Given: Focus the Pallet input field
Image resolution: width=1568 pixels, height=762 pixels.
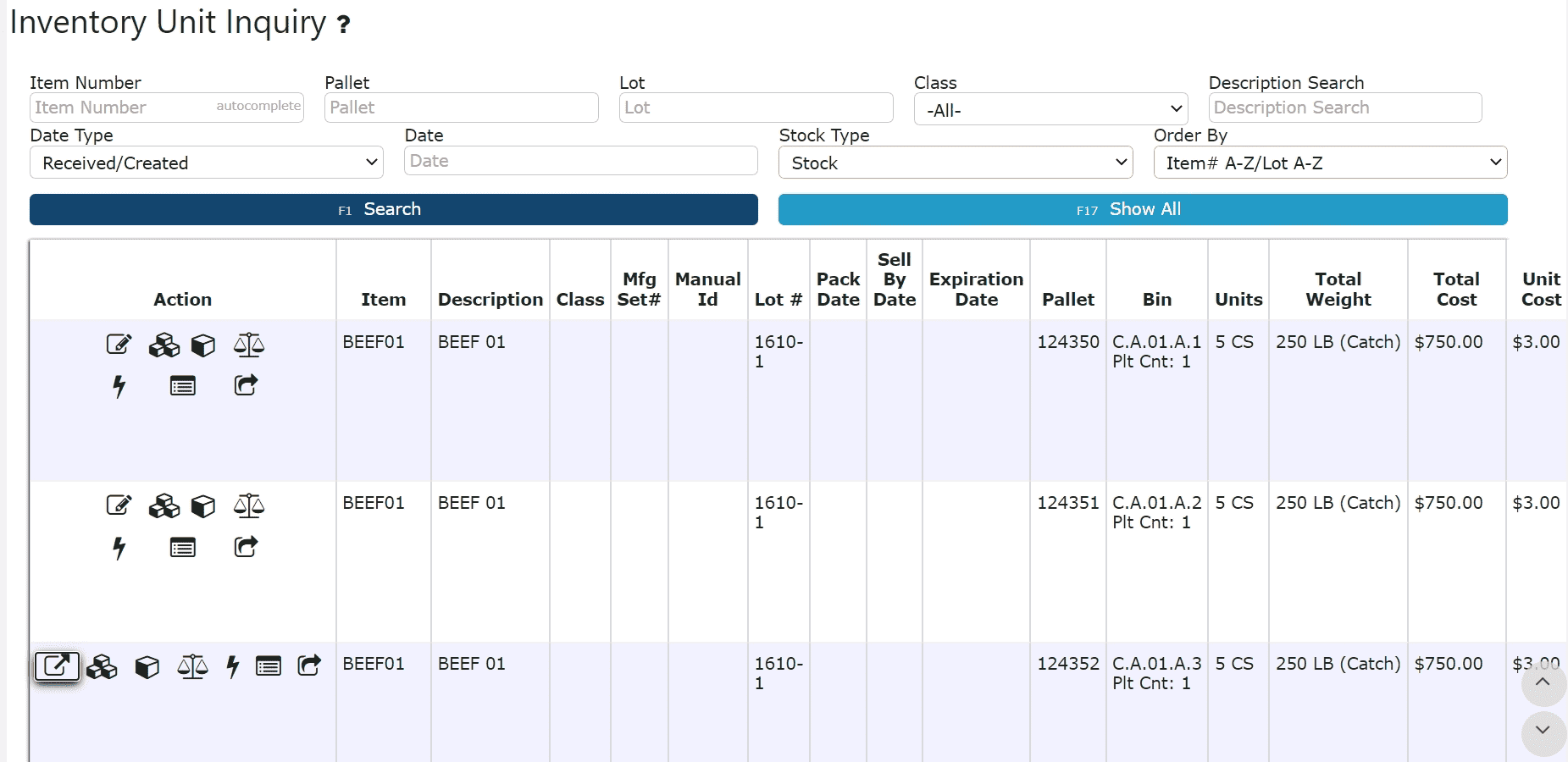Looking at the screenshot, I should tap(462, 108).
